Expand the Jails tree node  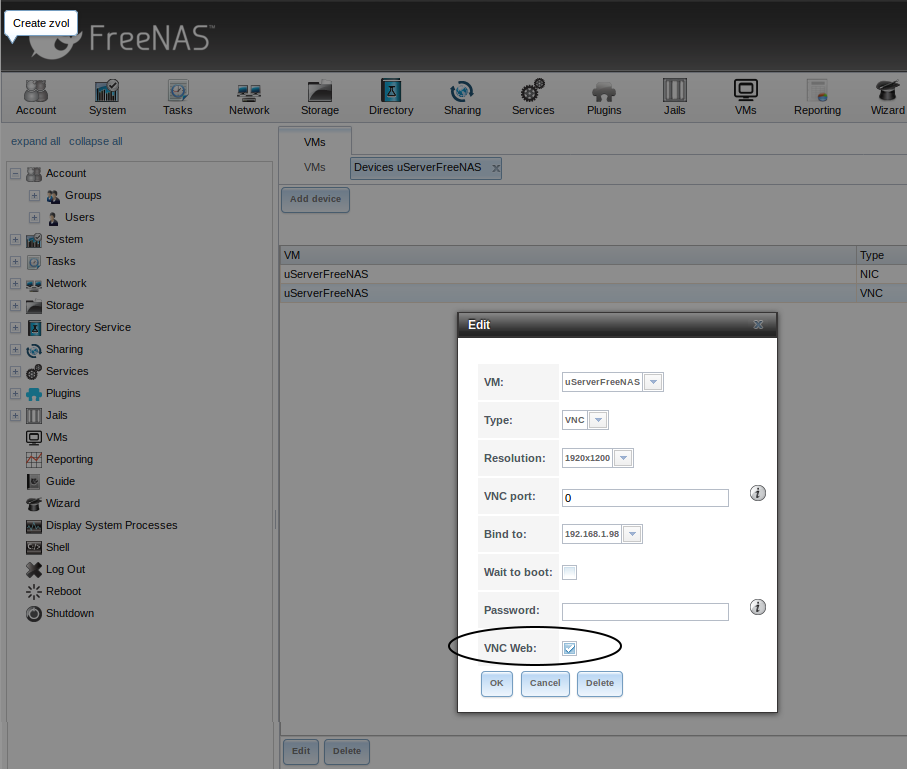pyautogui.click(x=16, y=415)
